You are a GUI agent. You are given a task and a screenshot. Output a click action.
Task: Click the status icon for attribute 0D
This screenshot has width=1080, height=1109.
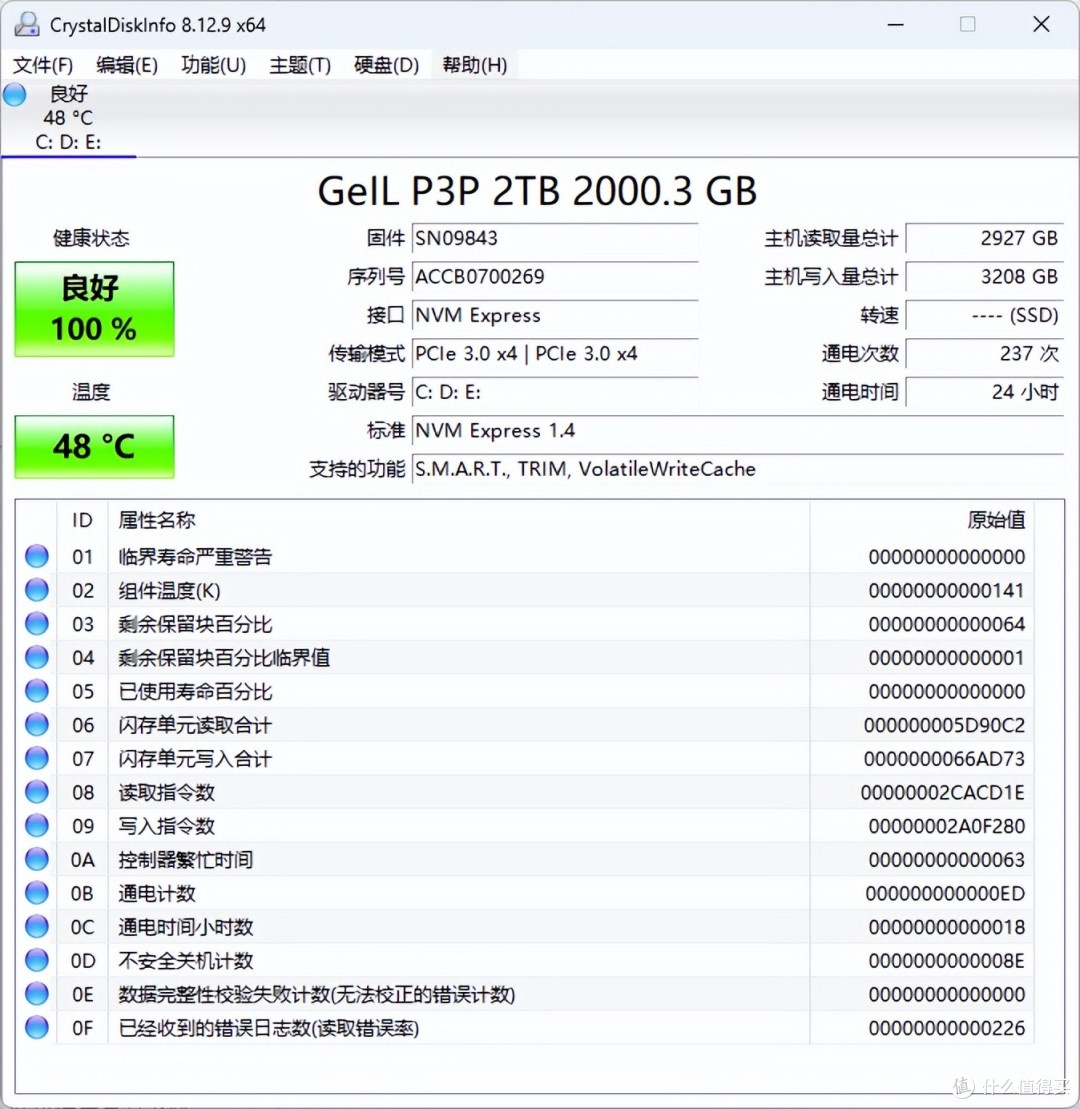[37, 960]
